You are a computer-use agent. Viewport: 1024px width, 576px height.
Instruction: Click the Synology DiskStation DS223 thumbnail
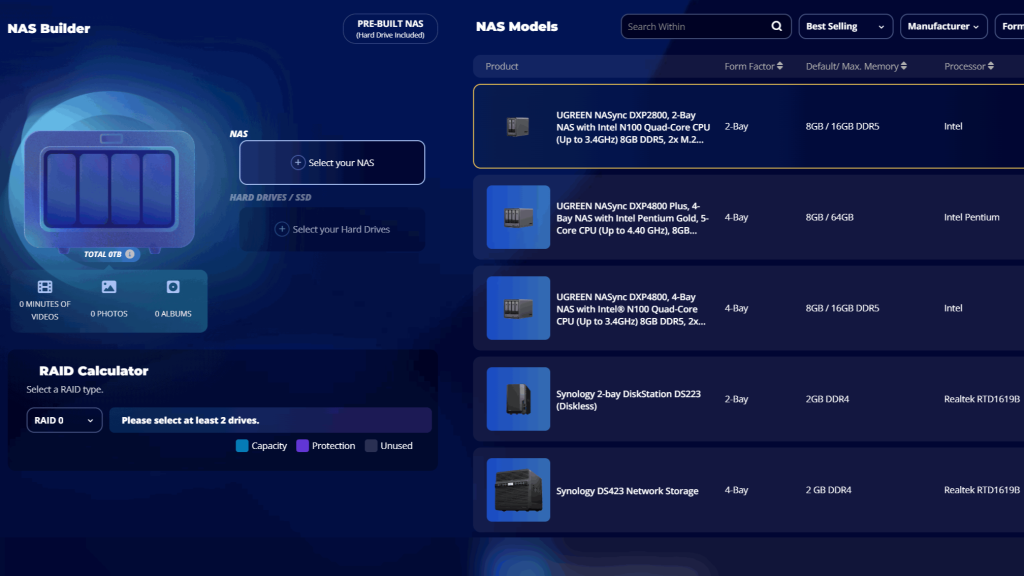pos(517,399)
